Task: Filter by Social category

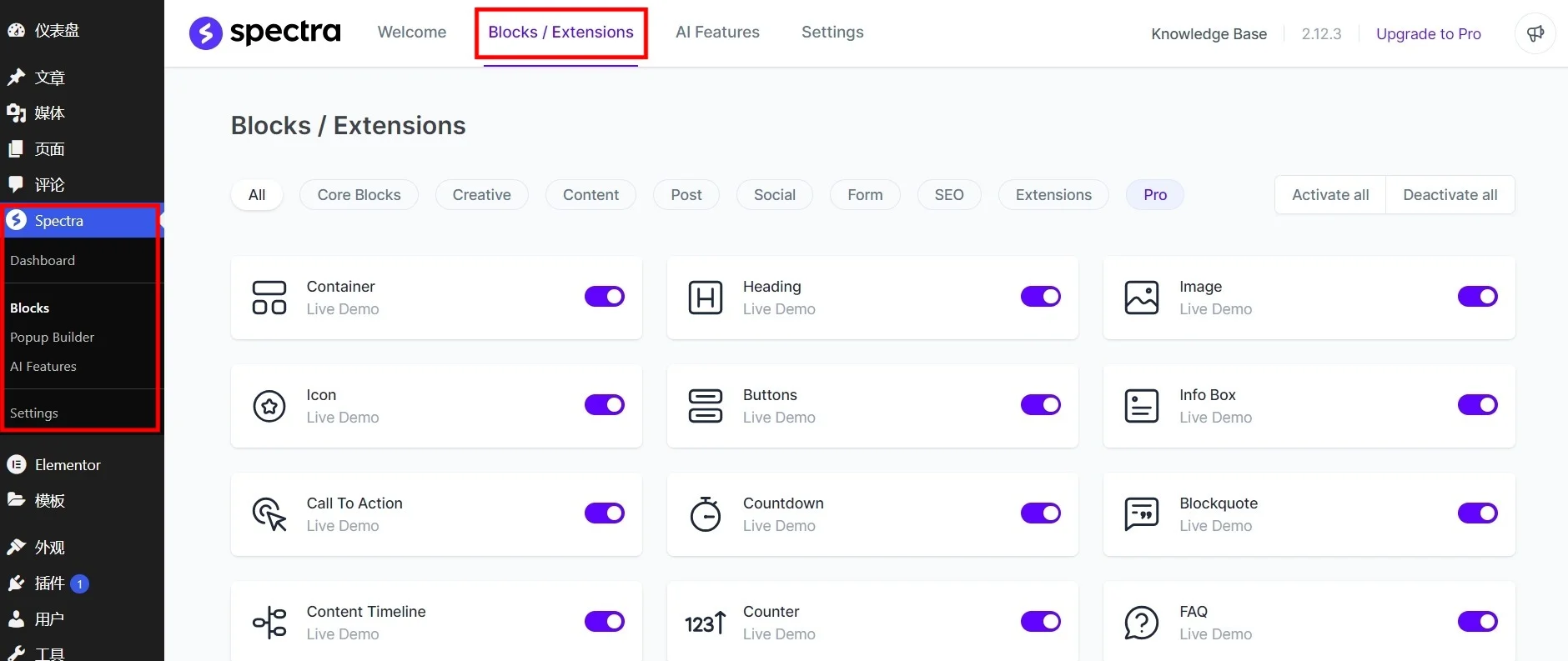Action: [x=775, y=195]
